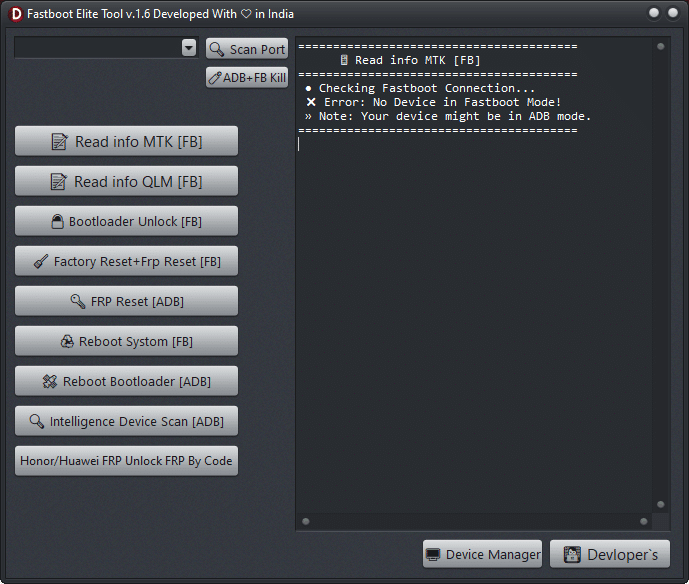Click the Read info QLM [FB] button

pos(126,181)
